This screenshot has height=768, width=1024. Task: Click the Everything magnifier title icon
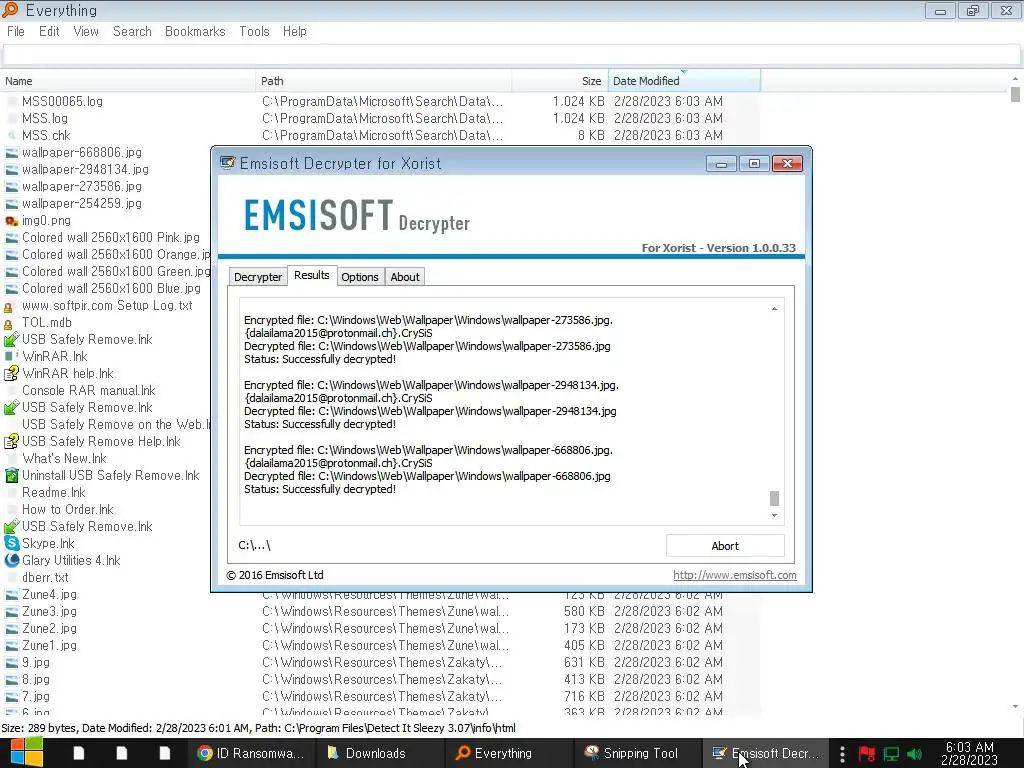(x=10, y=10)
